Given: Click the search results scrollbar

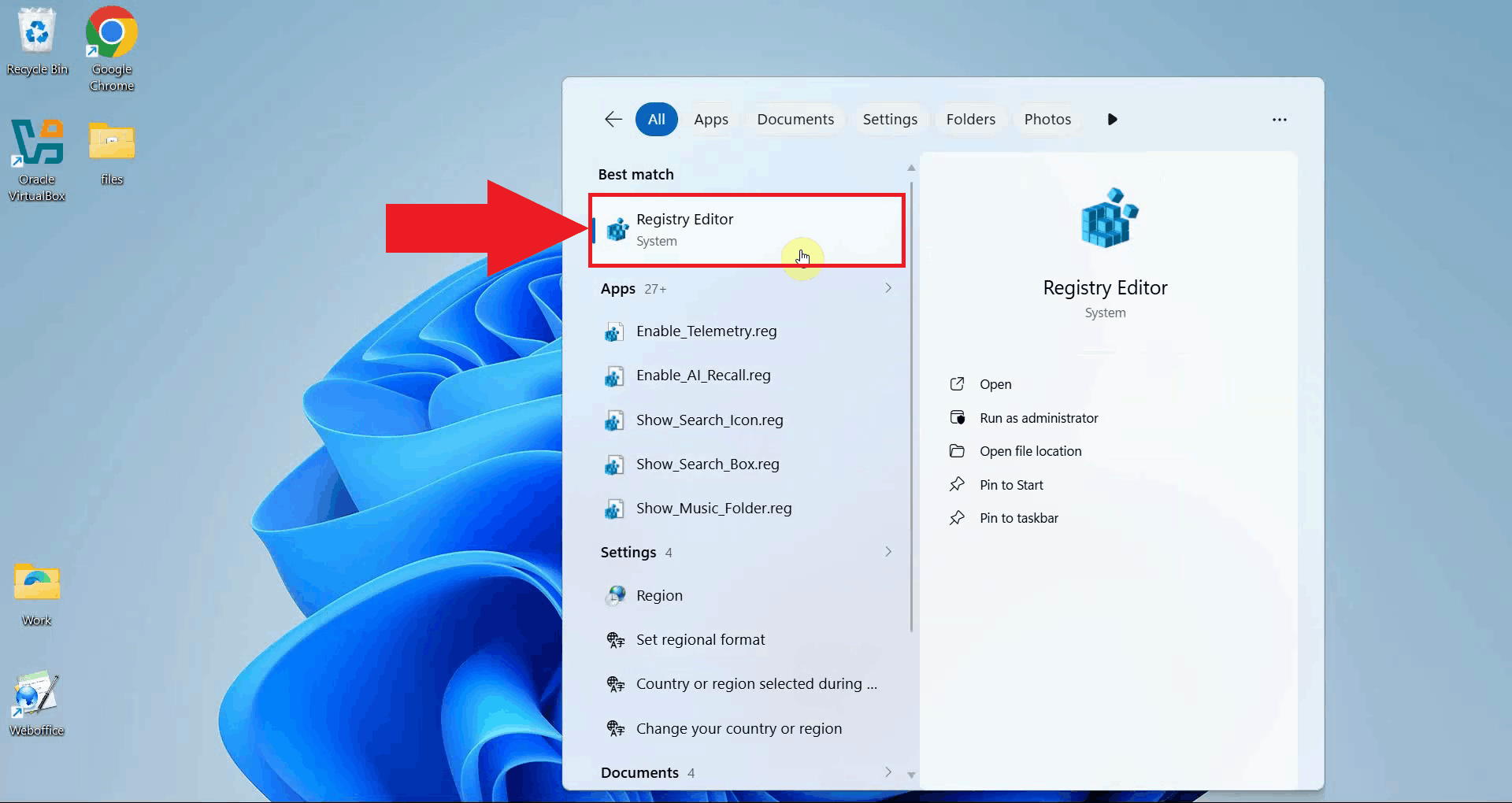Looking at the screenshot, I should pos(911,394).
